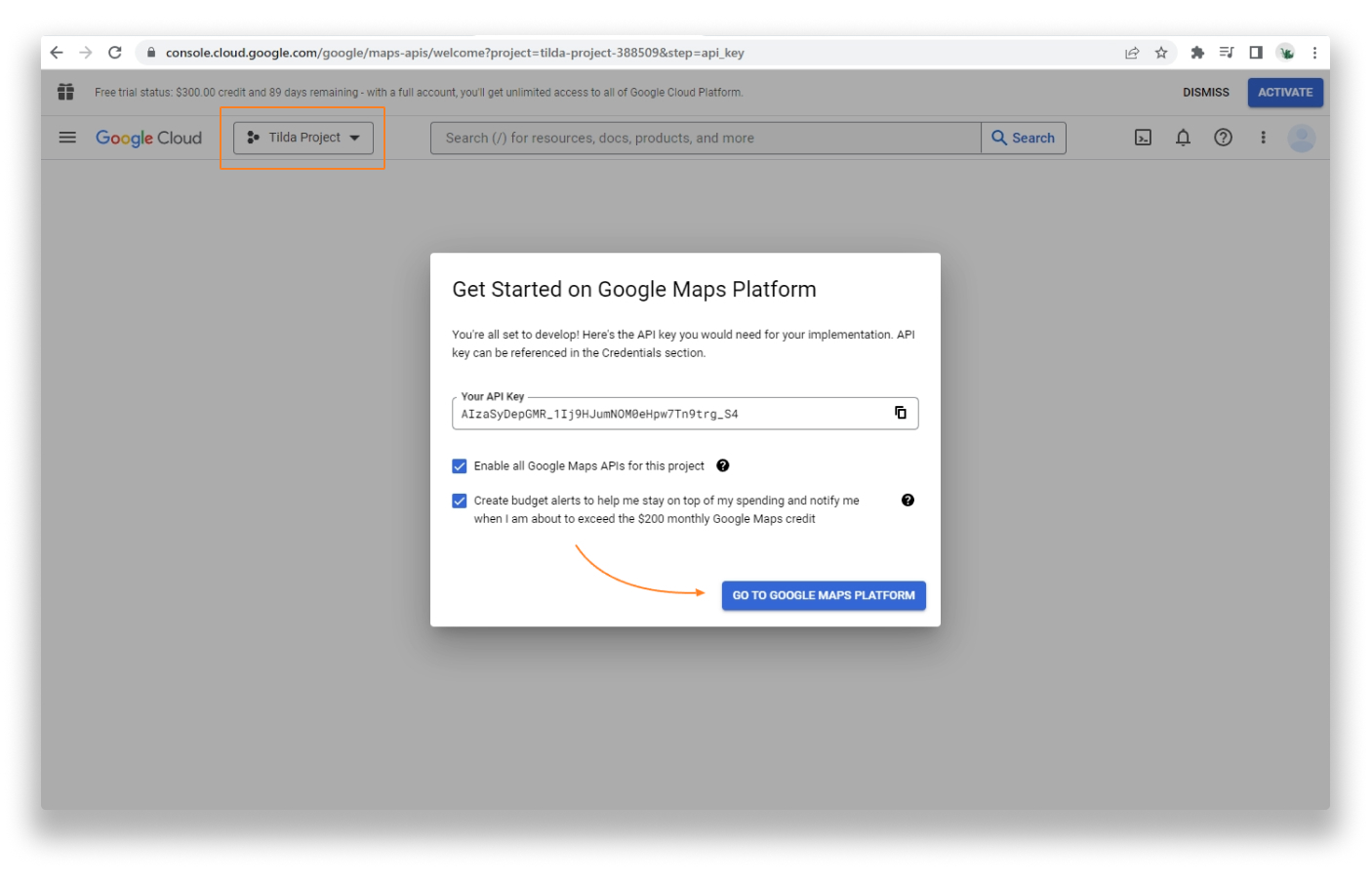
Task: Go back with the browser back arrow
Action: (57, 53)
